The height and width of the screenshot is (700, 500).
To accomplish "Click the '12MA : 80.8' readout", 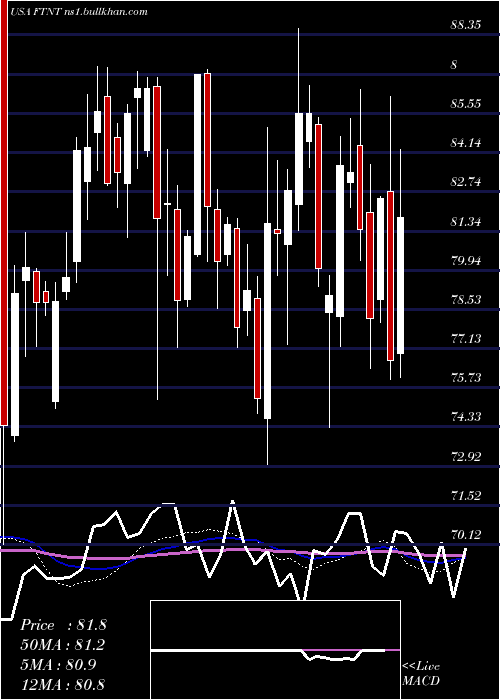I will coord(63,684).
